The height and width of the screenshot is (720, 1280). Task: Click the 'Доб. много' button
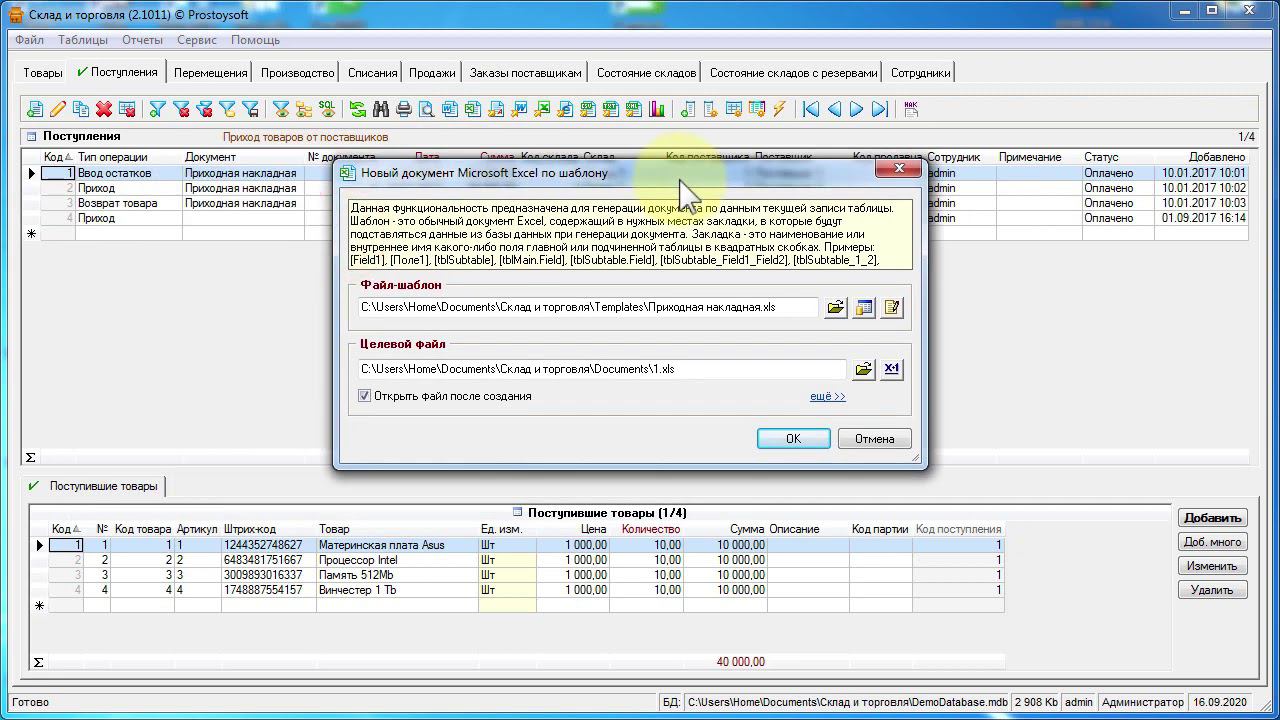1212,542
